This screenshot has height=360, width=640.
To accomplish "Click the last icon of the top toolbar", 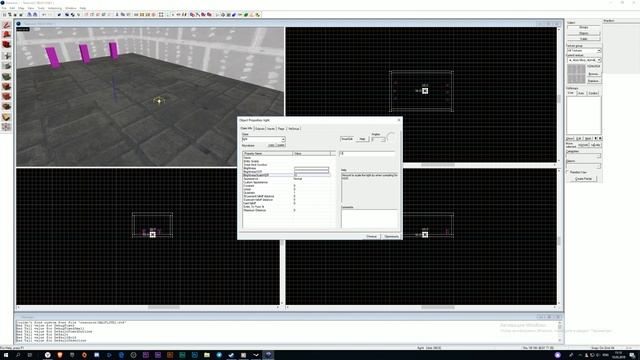I will [258, 15].
